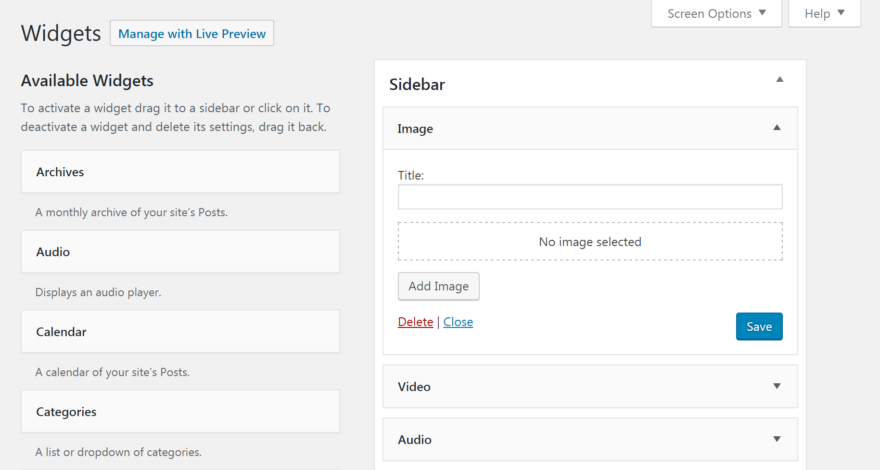The width and height of the screenshot is (880, 470).
Task: Delete the Image widget link
Action: pyautogui.click(x=415, y=322)
